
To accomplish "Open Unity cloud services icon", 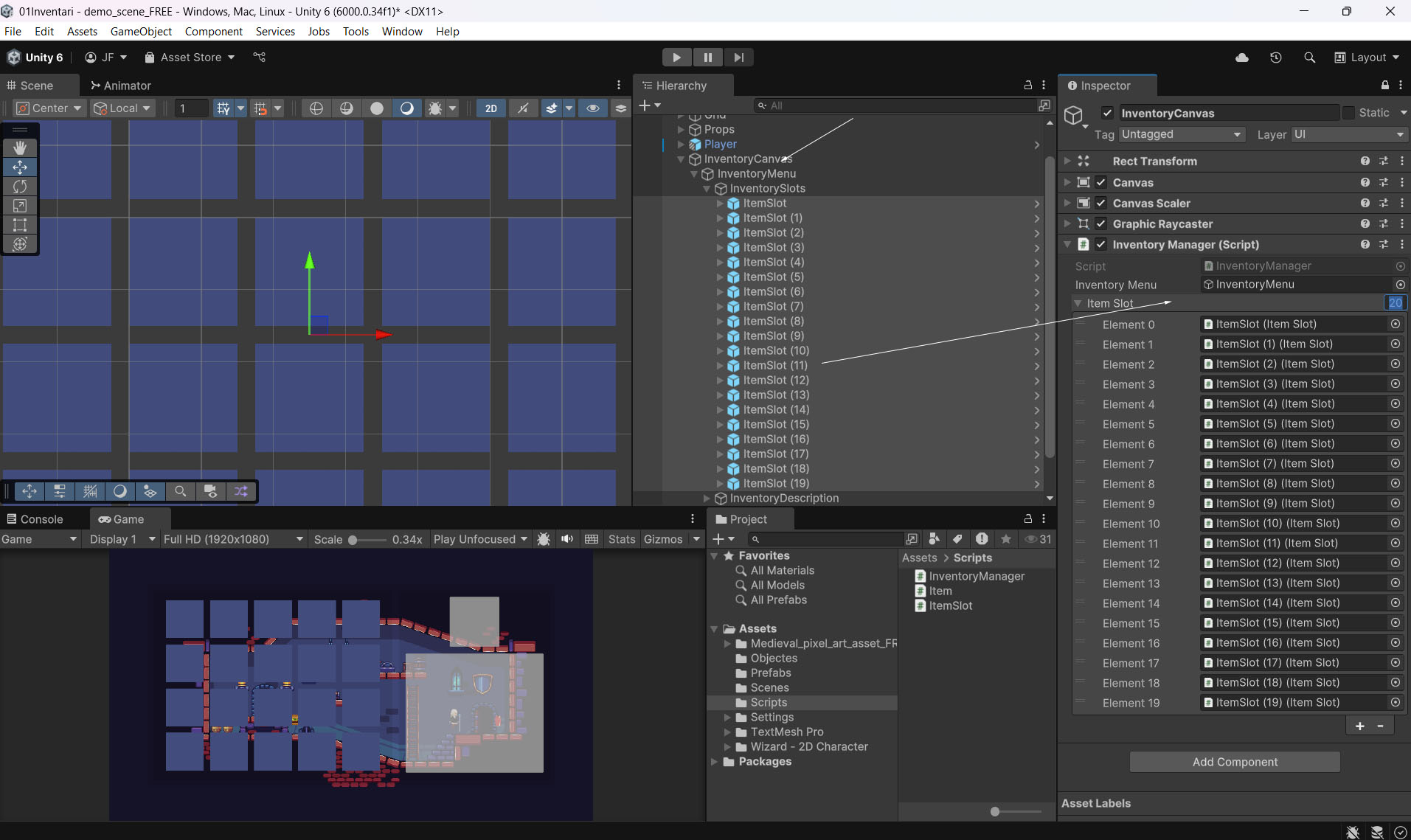I will click(x=1242, y=58).
